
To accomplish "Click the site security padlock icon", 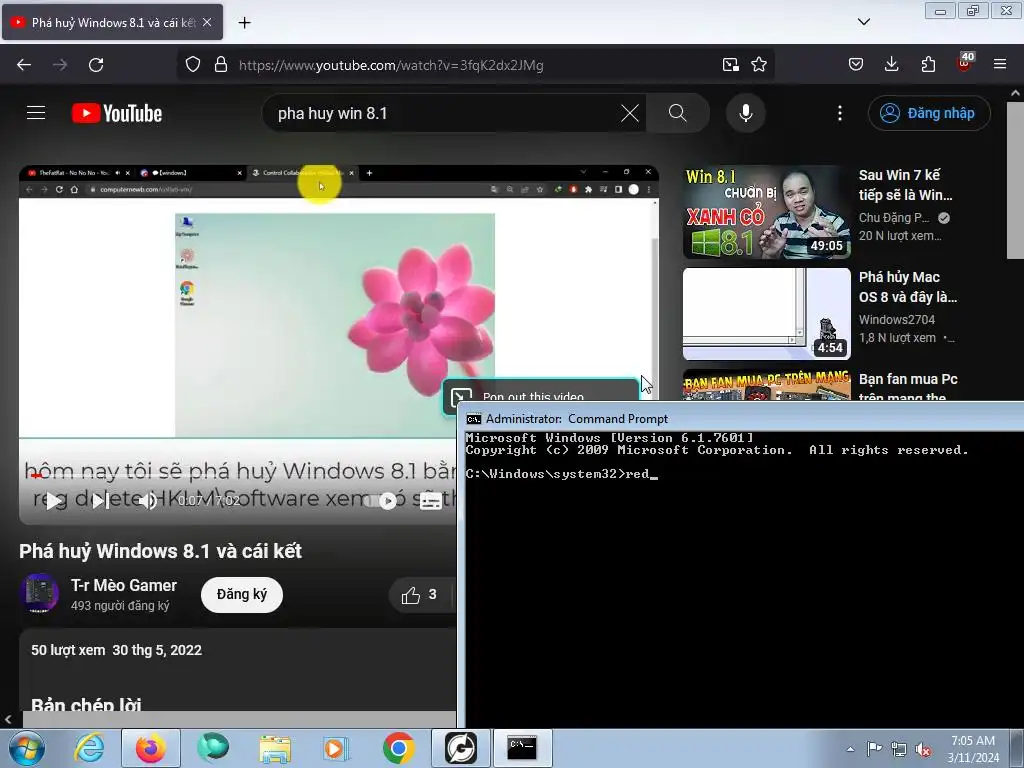I will click(x=221, y=65).
